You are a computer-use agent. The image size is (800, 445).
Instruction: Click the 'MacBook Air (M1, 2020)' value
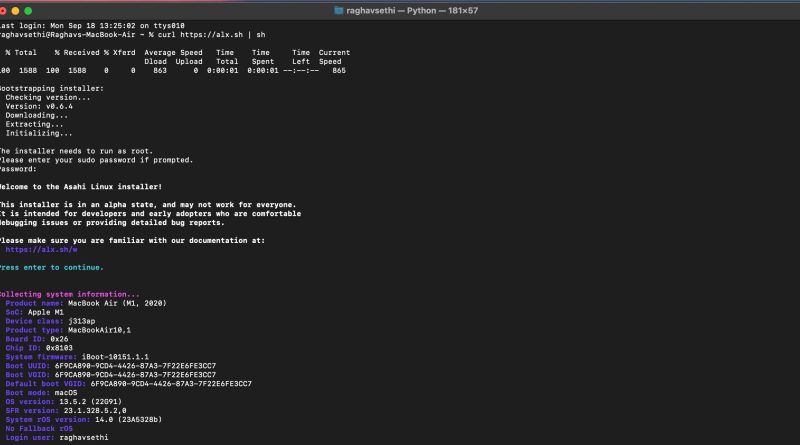(117, 303)
